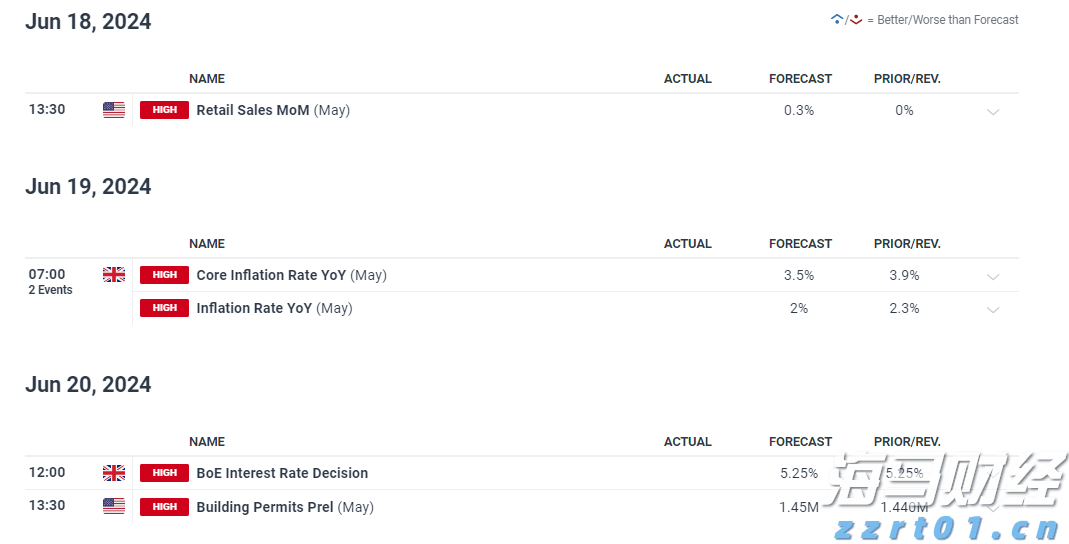
Task: Click the US flag beside Building Permits Prel
Action: (x=114, y=506)
